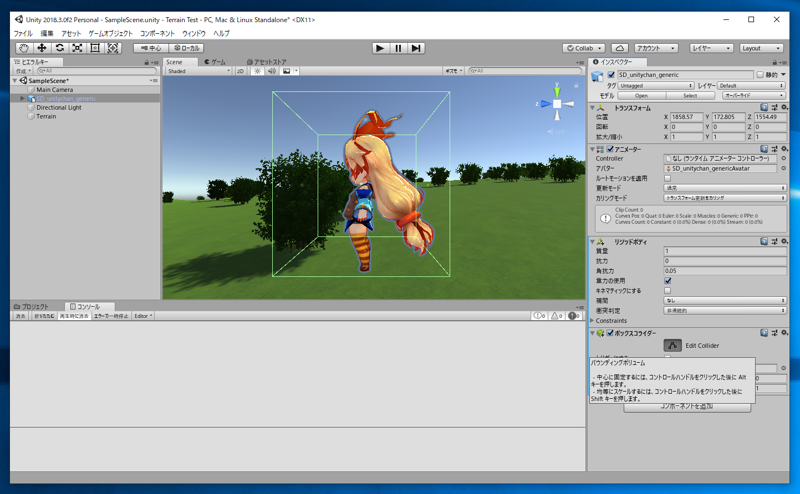Viewport: 800px width, 494px height.
Task: Click position Y field 172.805
Action: pos(728,117)
